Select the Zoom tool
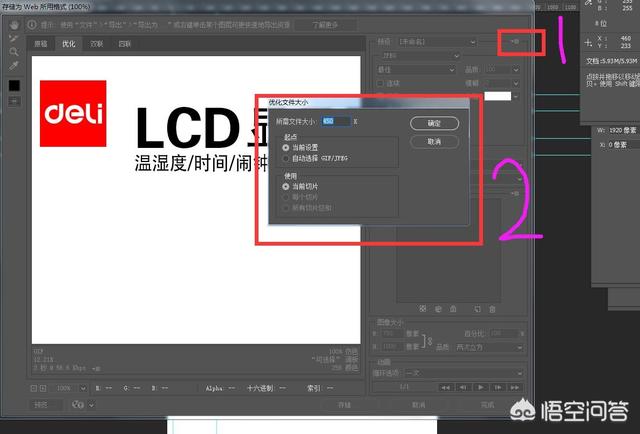This screenshot has height=434, width=640. tap(13, 51)
